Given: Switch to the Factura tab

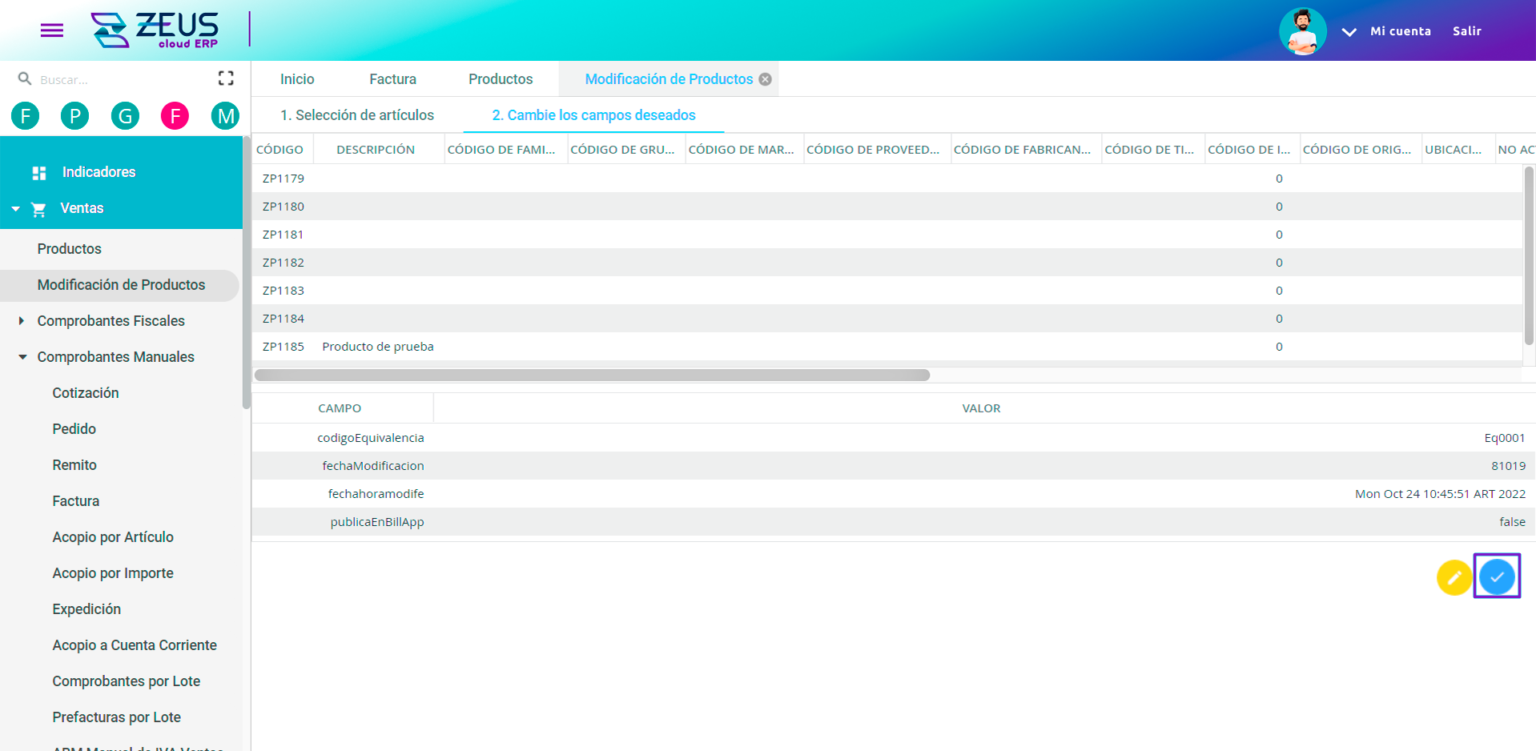Looking at the screenshot, I should 392,78.
